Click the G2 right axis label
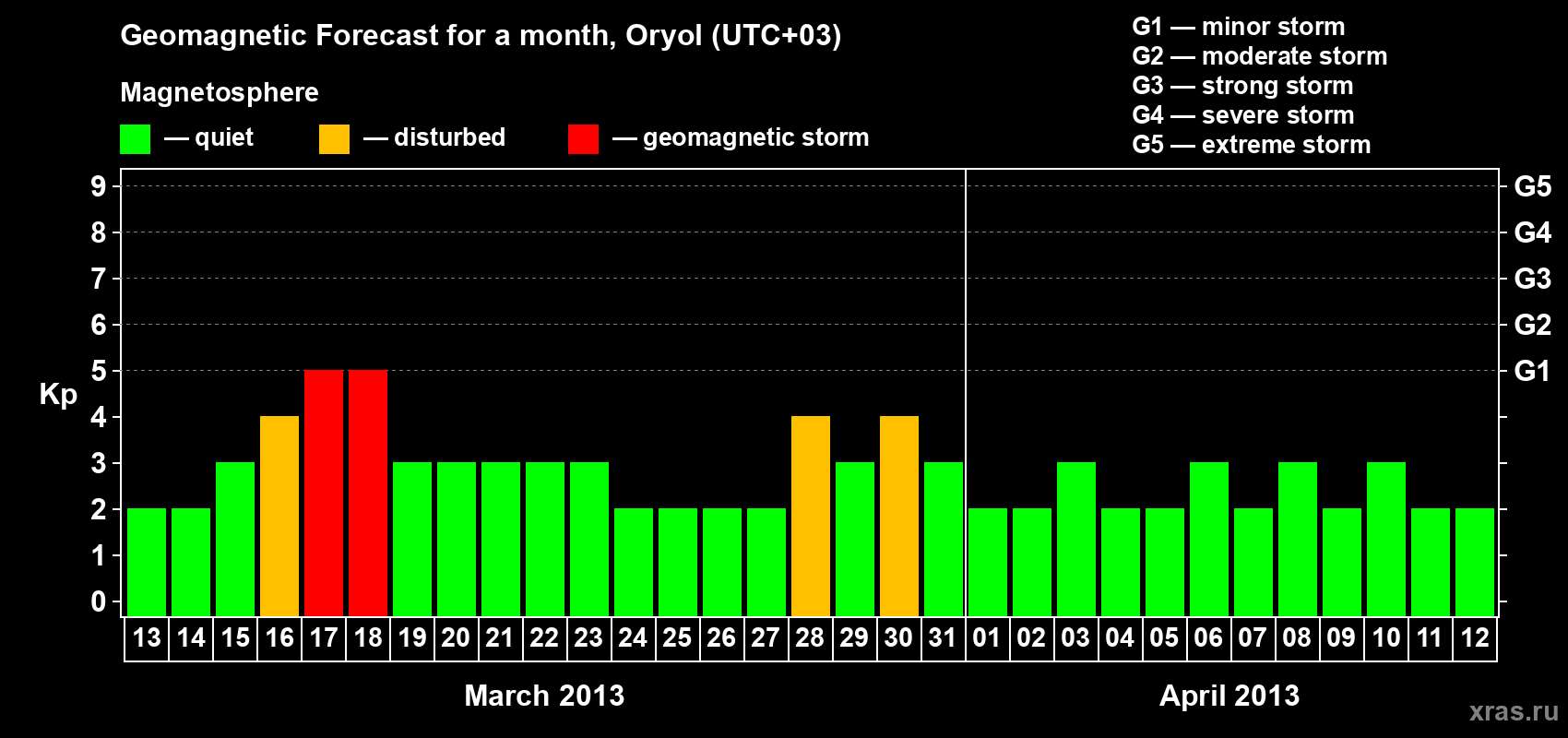This screenshot has width=1568, height=738. click(1533, 325)
